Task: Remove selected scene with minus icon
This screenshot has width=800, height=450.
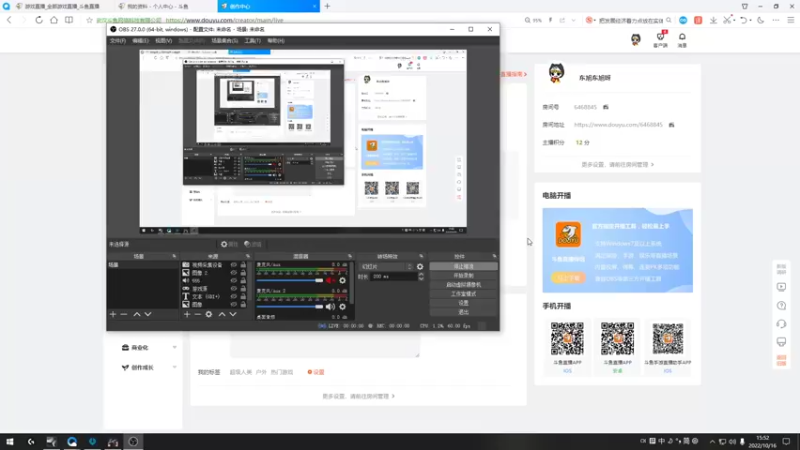Action: (x=123, y=314)
